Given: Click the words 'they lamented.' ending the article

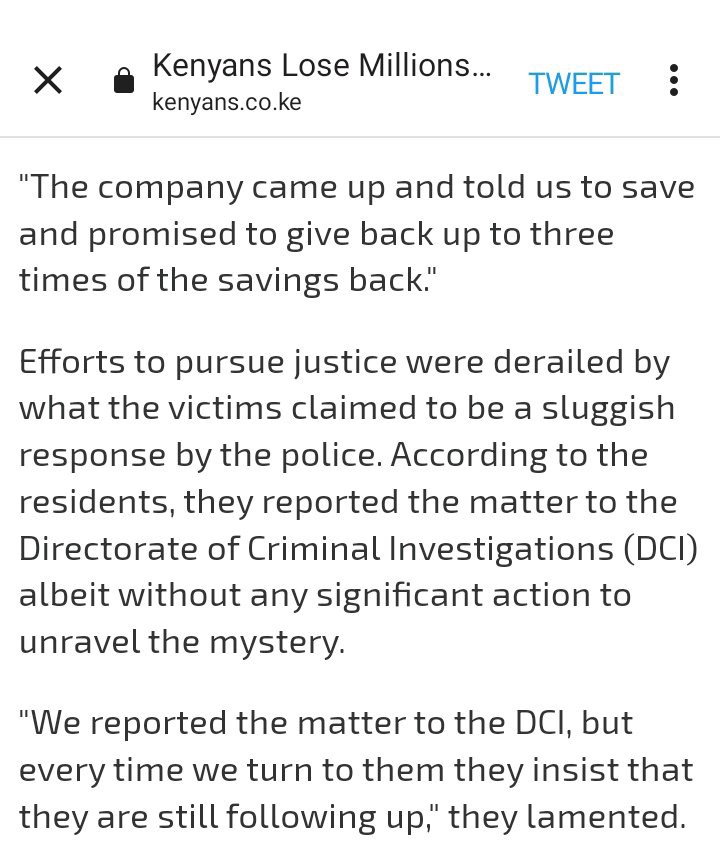Looking at the screenshot, I should coord(567,816).
